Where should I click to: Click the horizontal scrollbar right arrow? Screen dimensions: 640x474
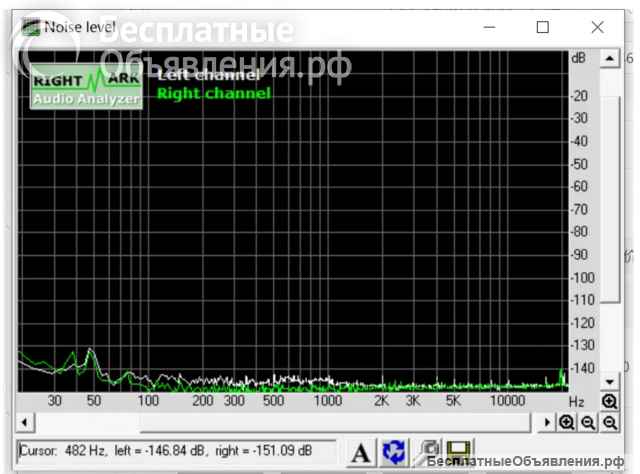[x=546, y=422]
